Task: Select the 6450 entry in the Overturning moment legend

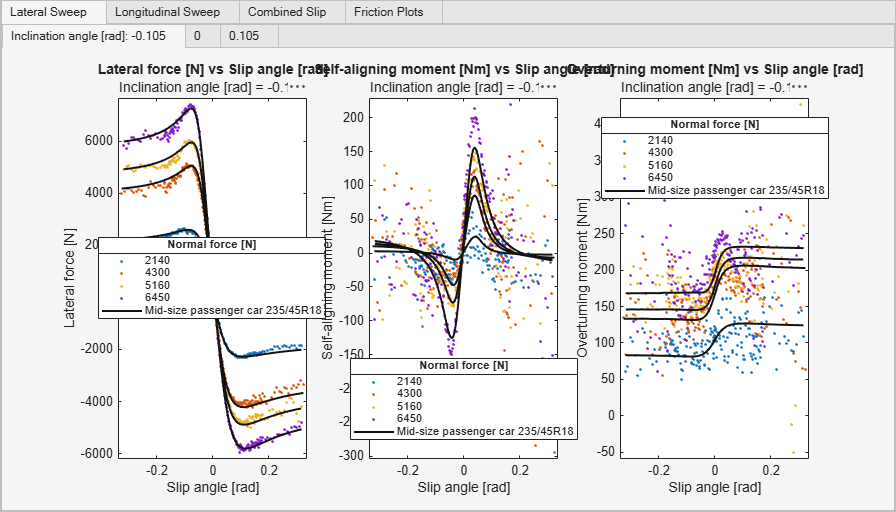Action: tap(660, 177)
